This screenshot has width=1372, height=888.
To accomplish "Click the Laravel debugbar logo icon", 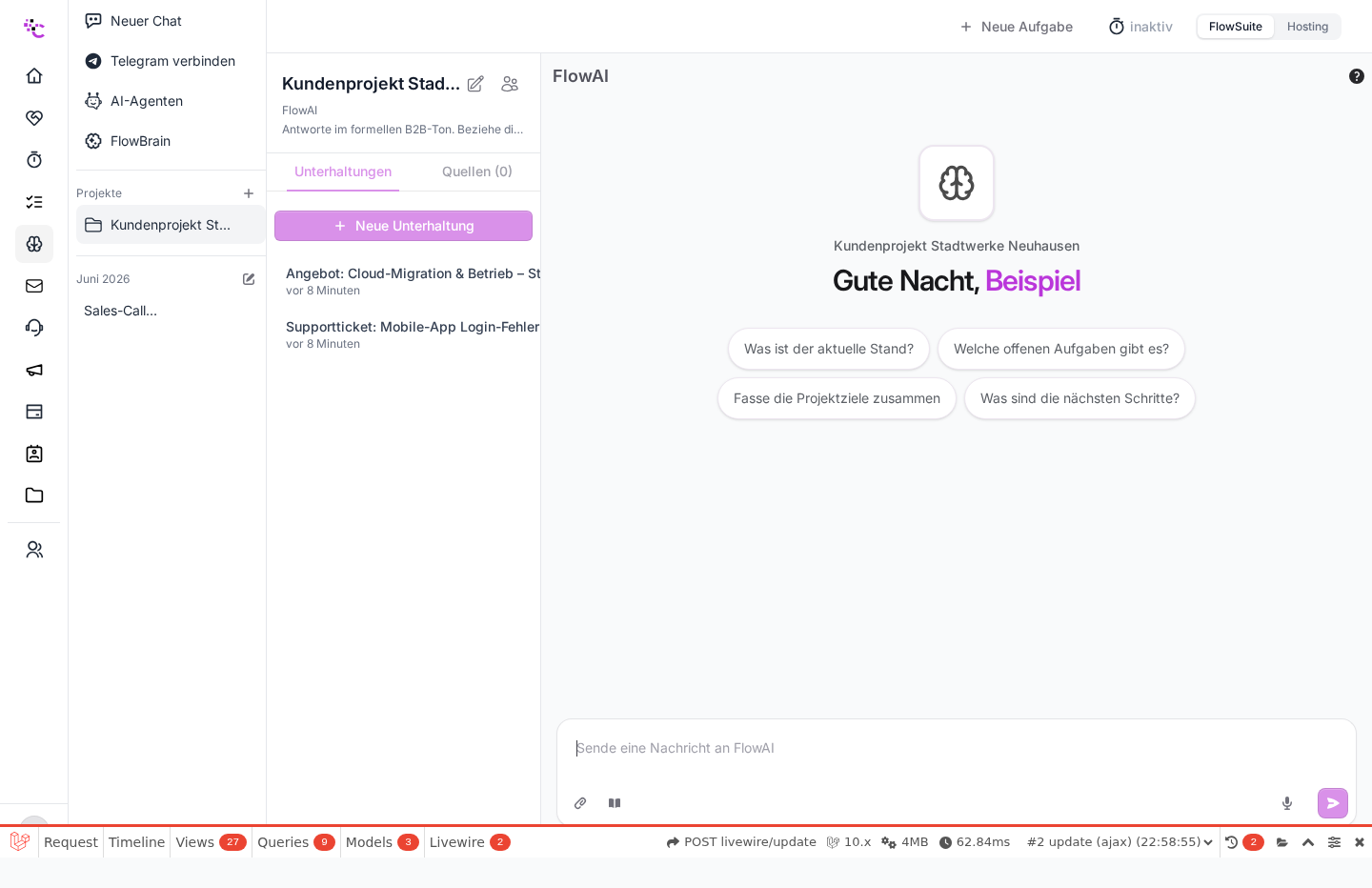I will (x=20, y=842).
